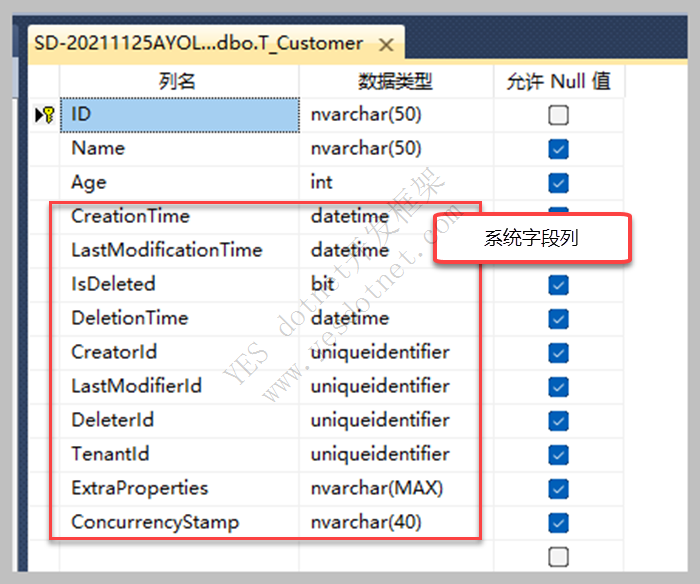Click the row selector beside Name
The width and height of the screenshot is (700, 584).
point(44,149)
